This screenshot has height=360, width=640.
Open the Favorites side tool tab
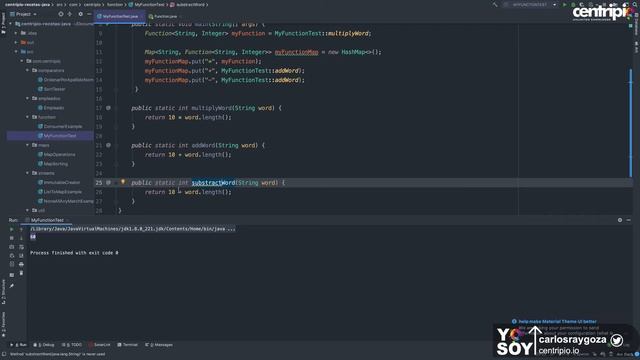[x=3, y=324]
